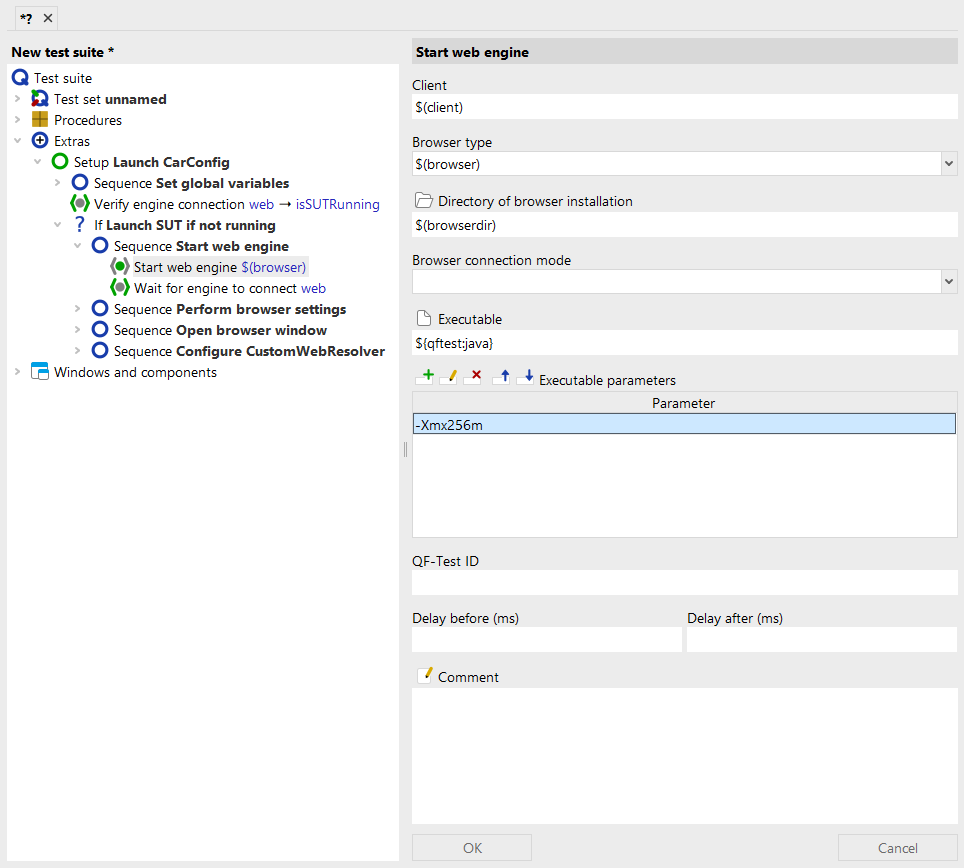Select the -Xmx256m parameter row
The width and height of the screenshot is (964, 868).
click(683, 425)
